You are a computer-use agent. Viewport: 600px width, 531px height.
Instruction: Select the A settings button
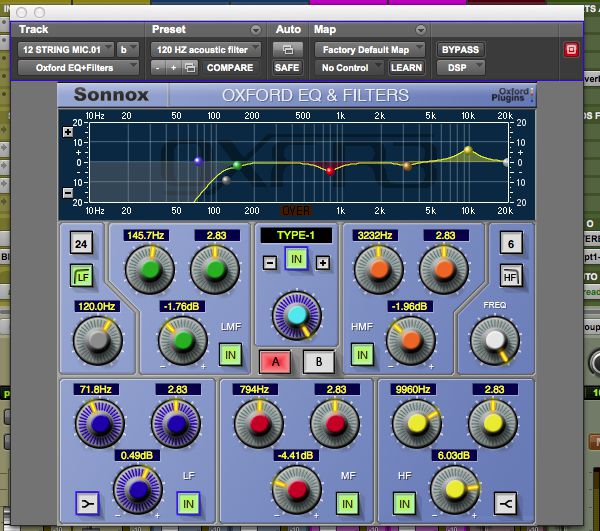pyautogui.click(x=275, y=362)
